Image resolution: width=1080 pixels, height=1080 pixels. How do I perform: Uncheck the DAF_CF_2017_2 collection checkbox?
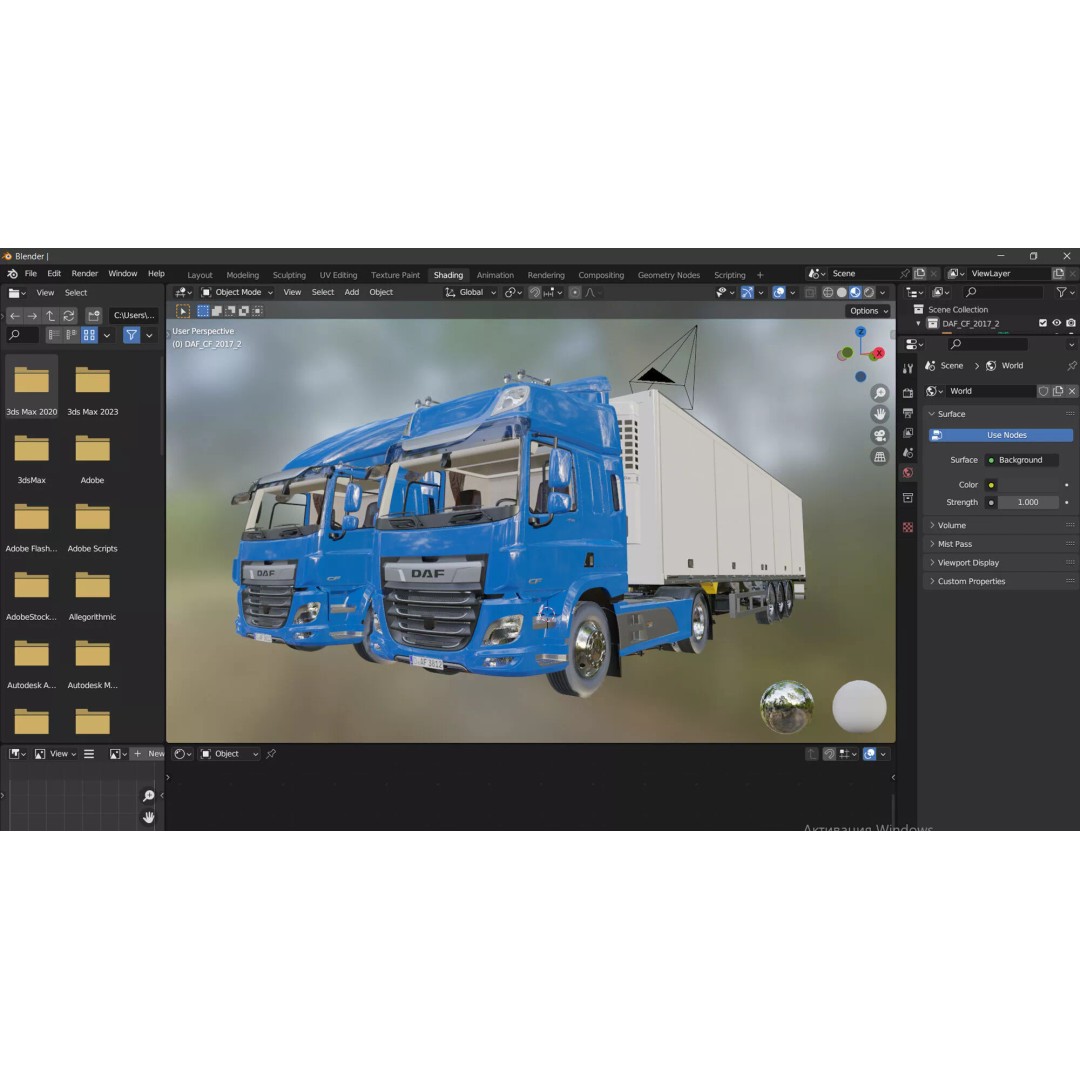1043,323
